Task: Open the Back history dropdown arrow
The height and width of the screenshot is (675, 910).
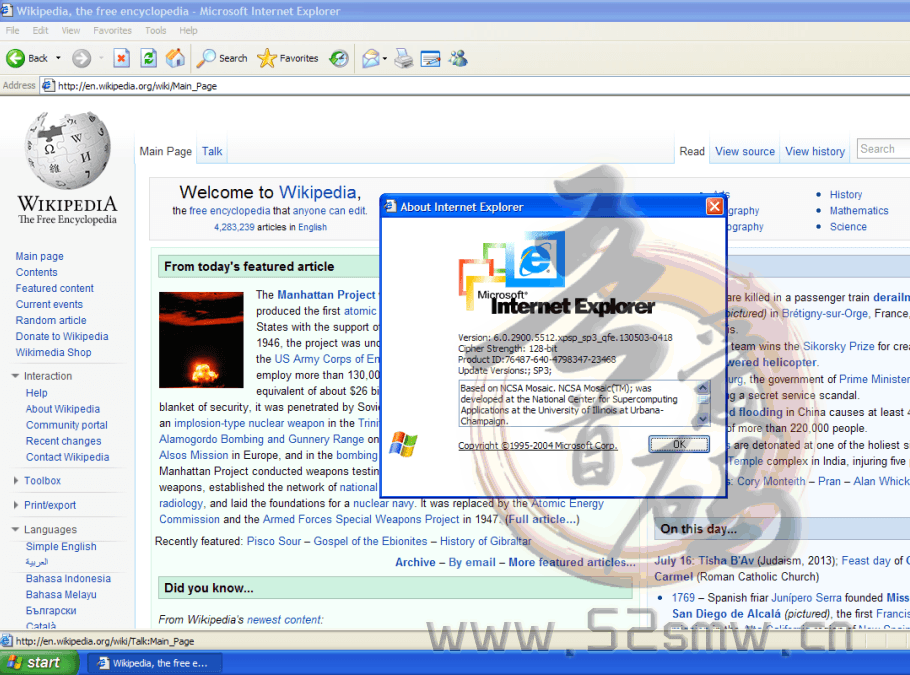Action: (58, 58)
